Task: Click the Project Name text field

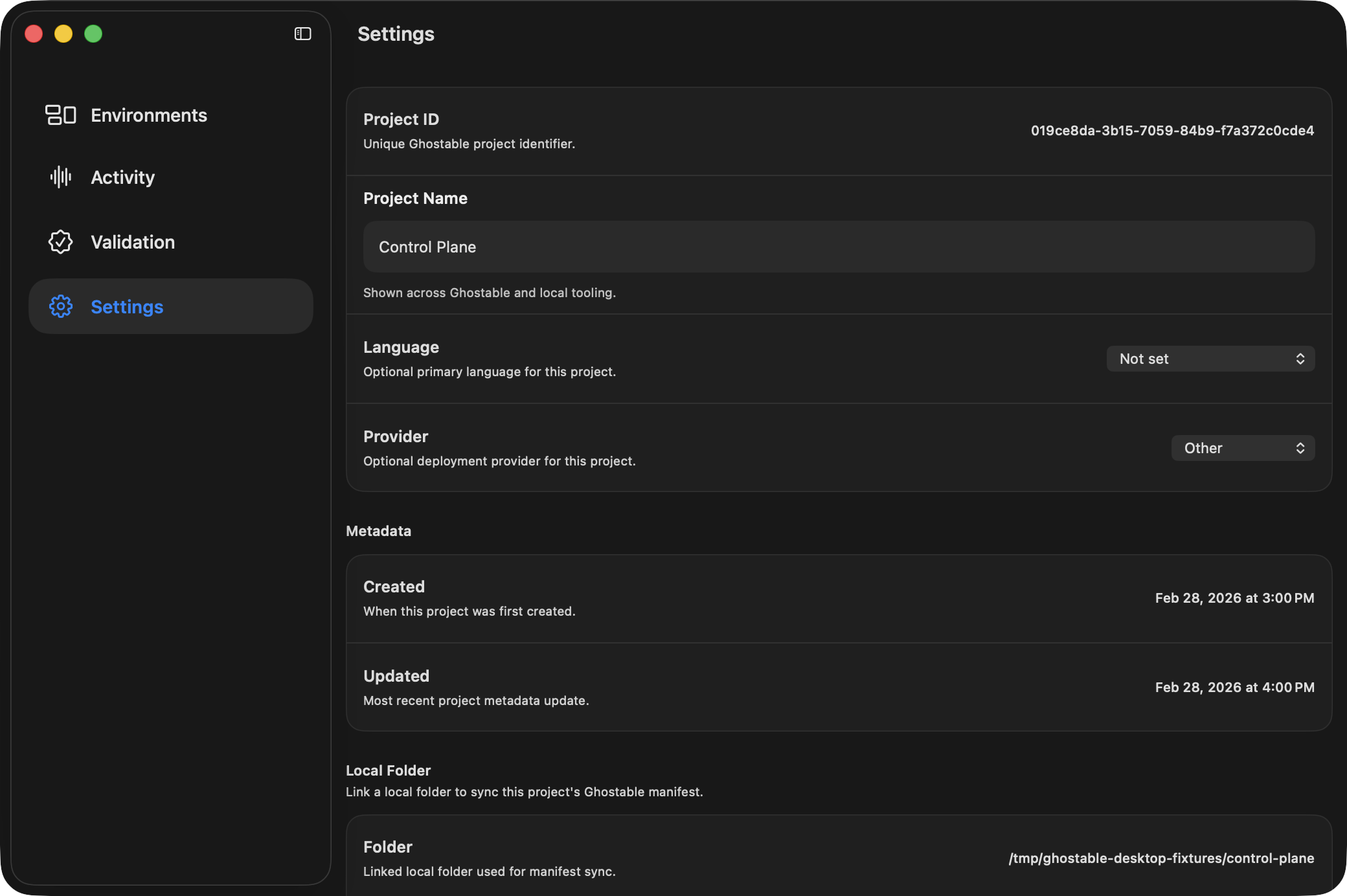Action: coord(839,247)
